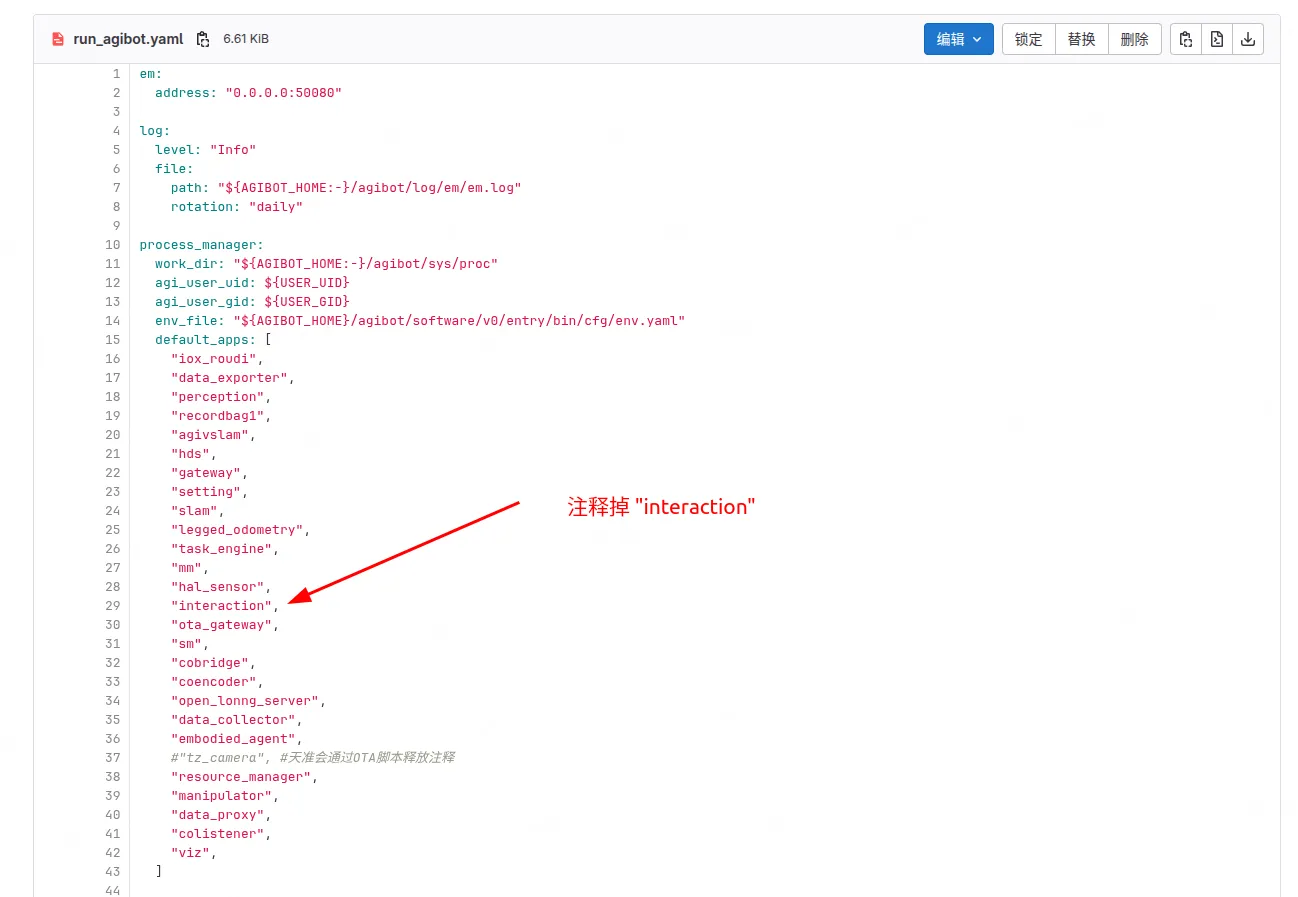
Task: Click the "hal_sensor" entry
Action: coord(216,586)
